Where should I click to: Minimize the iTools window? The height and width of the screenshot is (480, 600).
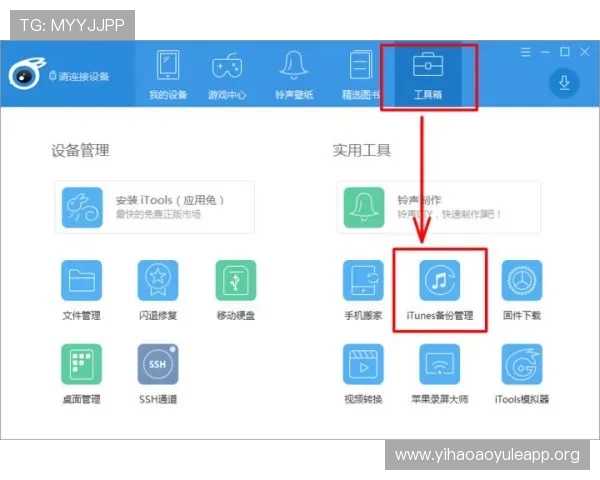545,52
